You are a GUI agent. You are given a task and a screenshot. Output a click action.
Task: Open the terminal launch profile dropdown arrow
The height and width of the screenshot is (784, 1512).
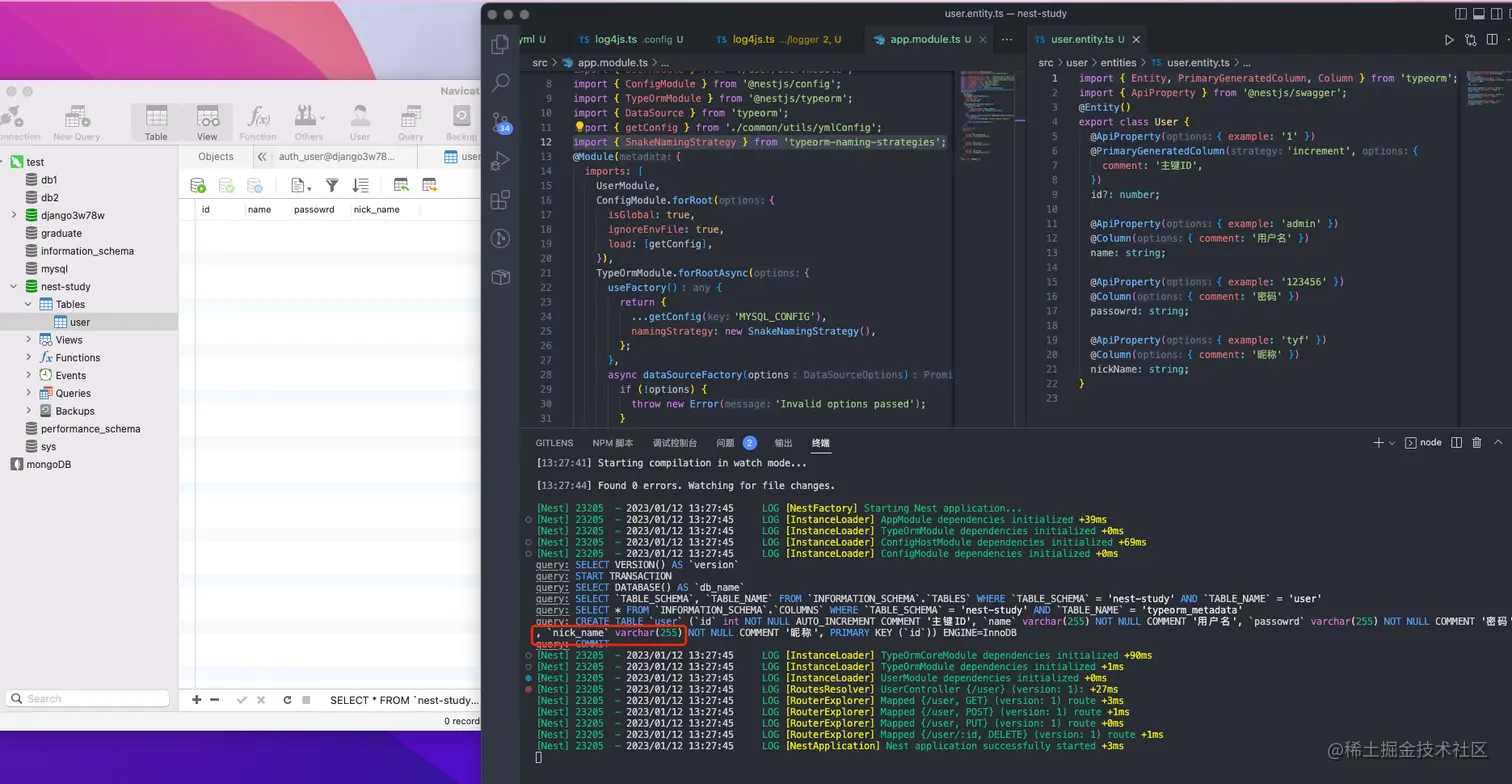tap(1392, 443)
